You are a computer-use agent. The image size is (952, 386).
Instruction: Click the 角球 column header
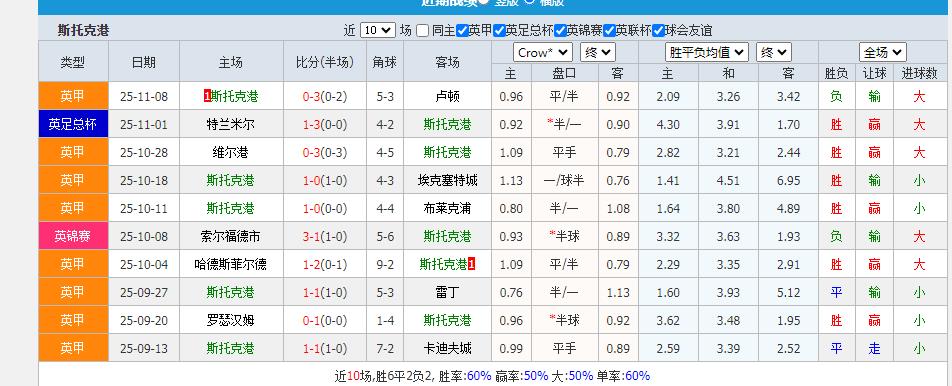tap(385, 62)
